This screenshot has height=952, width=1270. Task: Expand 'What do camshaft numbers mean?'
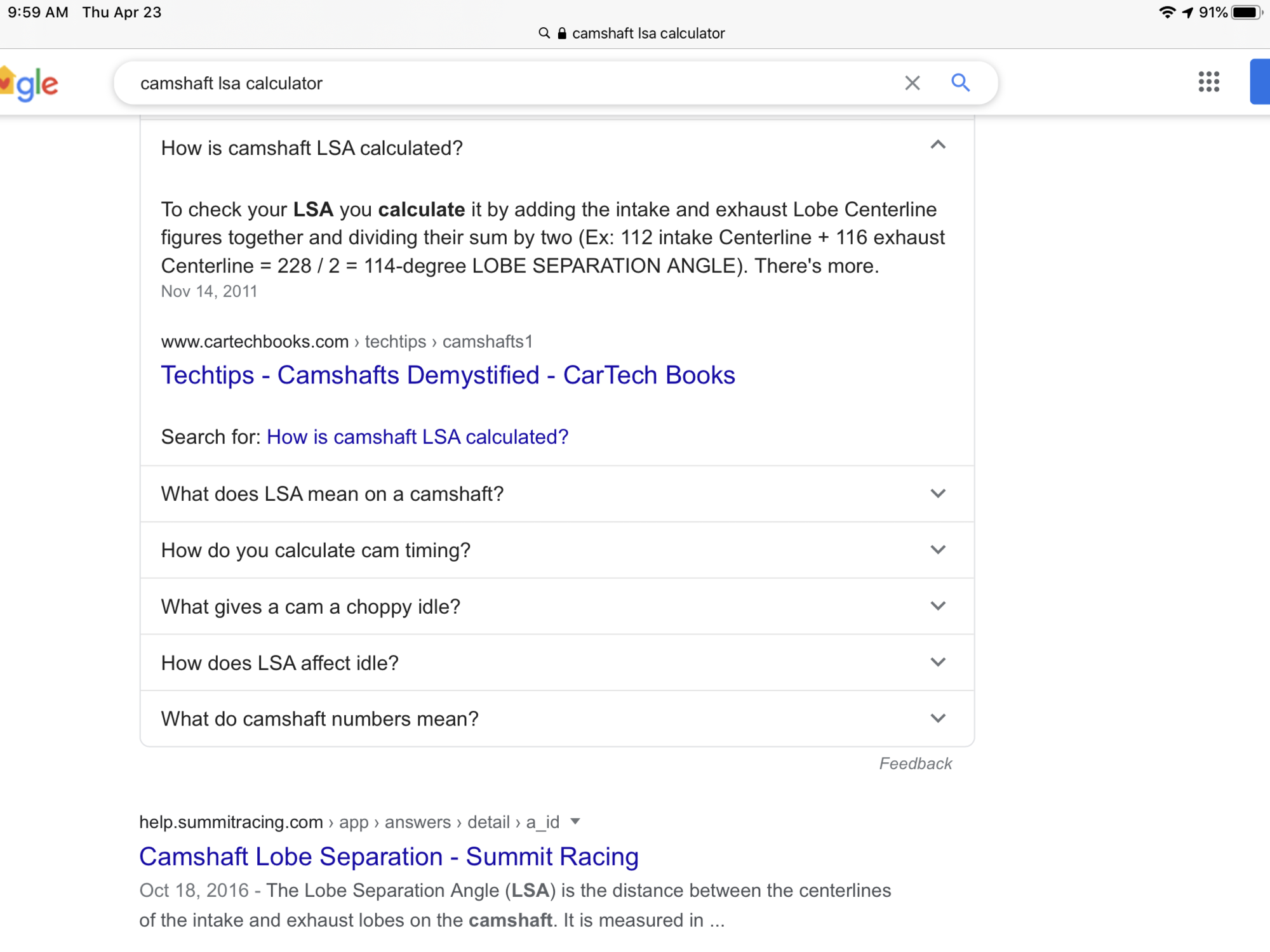coord(939,718)
